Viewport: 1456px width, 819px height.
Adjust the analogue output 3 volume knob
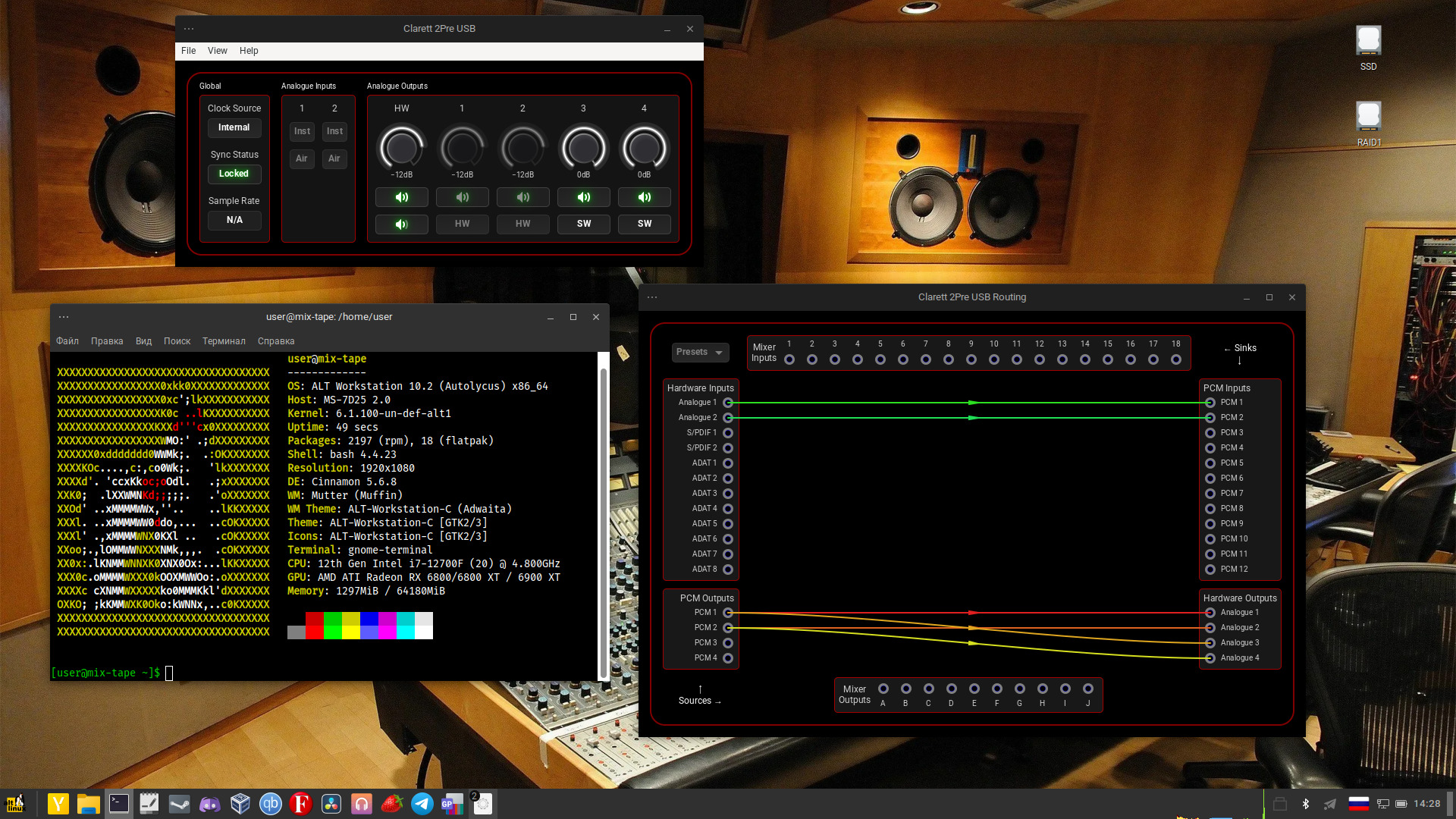coord(584,148)
